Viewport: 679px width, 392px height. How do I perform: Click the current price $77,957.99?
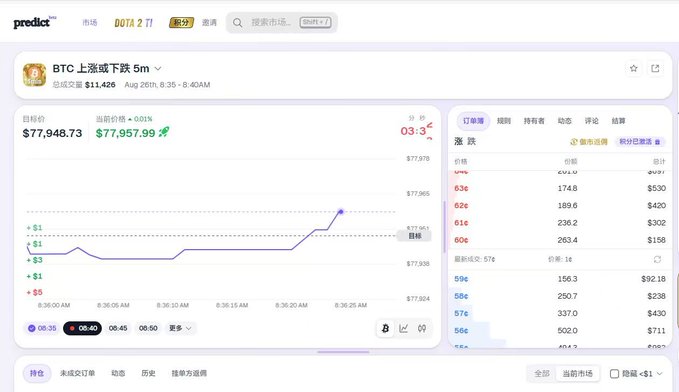click(x=126, y=133)
